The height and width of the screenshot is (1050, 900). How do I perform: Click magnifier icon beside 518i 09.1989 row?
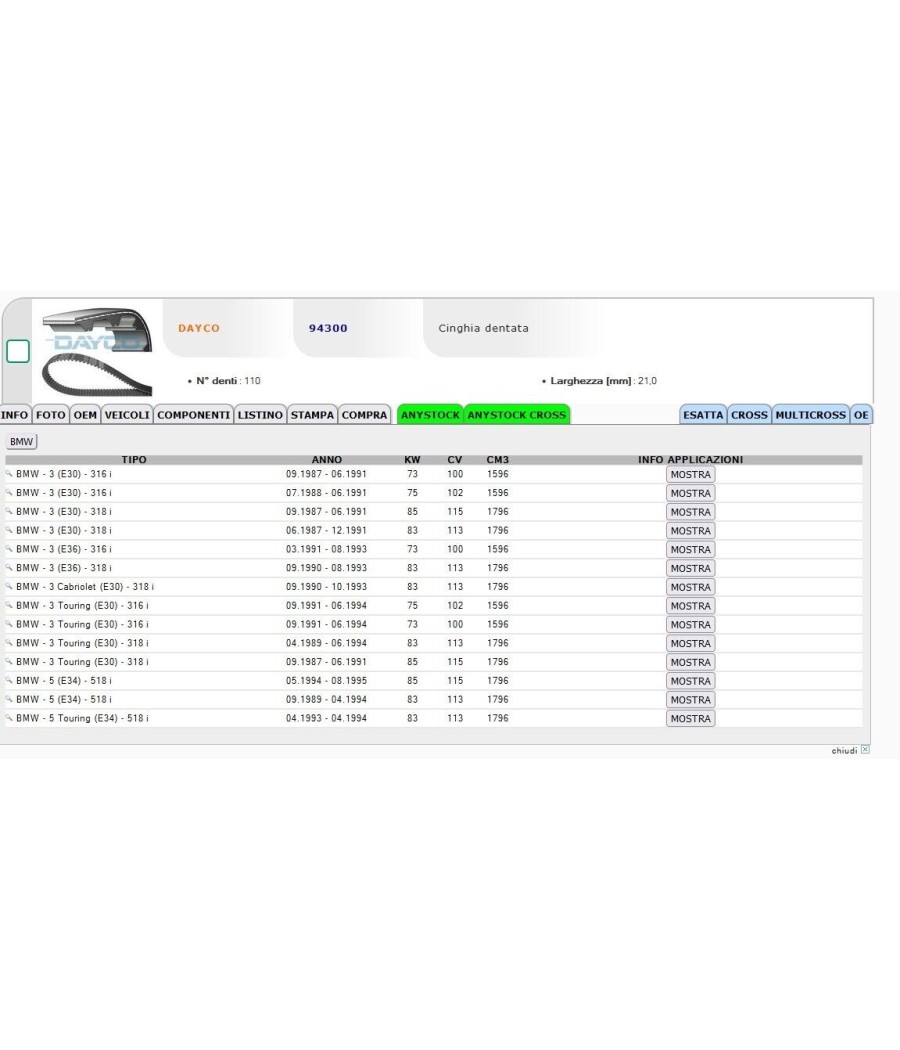click(x=9, y=699)
